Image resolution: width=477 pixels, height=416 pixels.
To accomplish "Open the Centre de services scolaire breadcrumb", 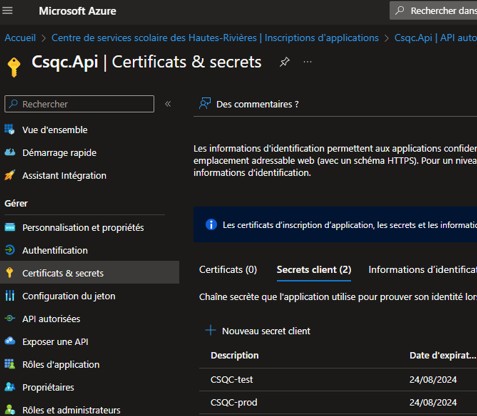I will click(215, 38).
